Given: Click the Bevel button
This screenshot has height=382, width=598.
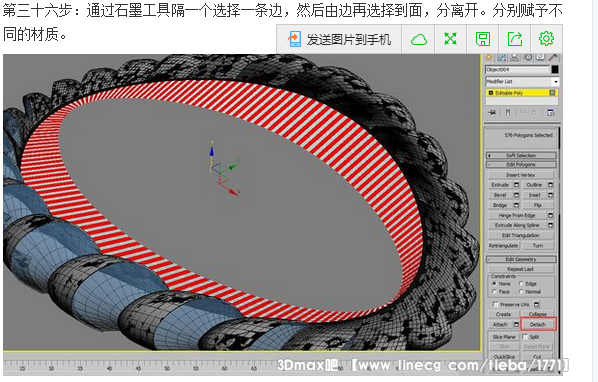Looking at the screenshot, I should point(500,195).
